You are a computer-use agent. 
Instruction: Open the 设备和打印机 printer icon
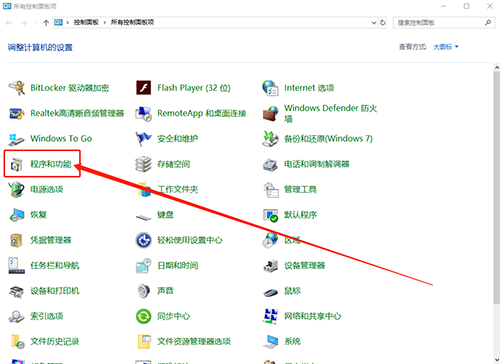click(16, 291)
